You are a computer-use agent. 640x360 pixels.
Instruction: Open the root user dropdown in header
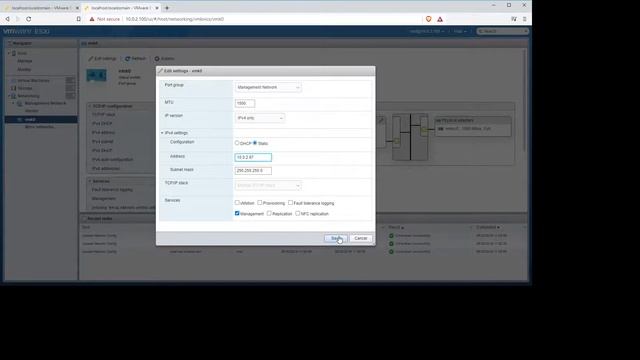click(x=427, y=31)
